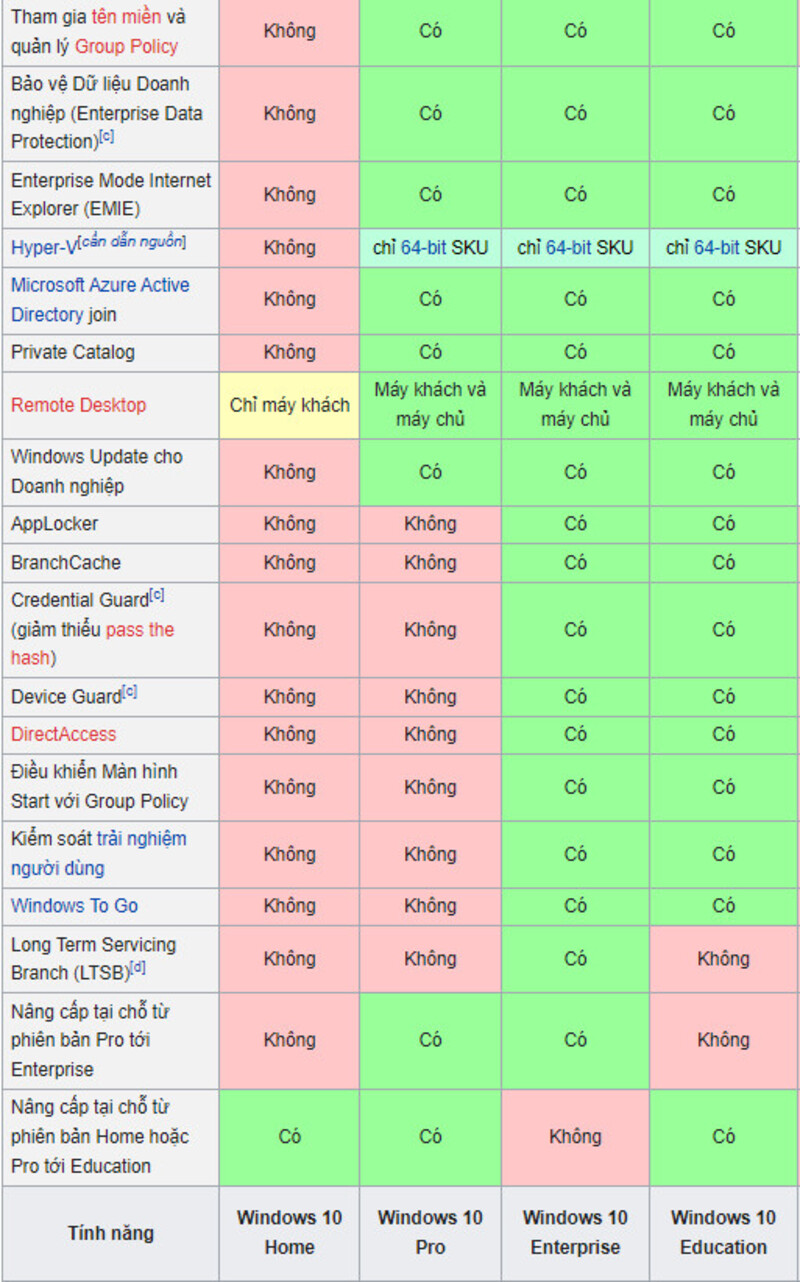Follow the Microsoft Azure Active Directory link
Screen dimensions: 800x1282
point(99,299)
